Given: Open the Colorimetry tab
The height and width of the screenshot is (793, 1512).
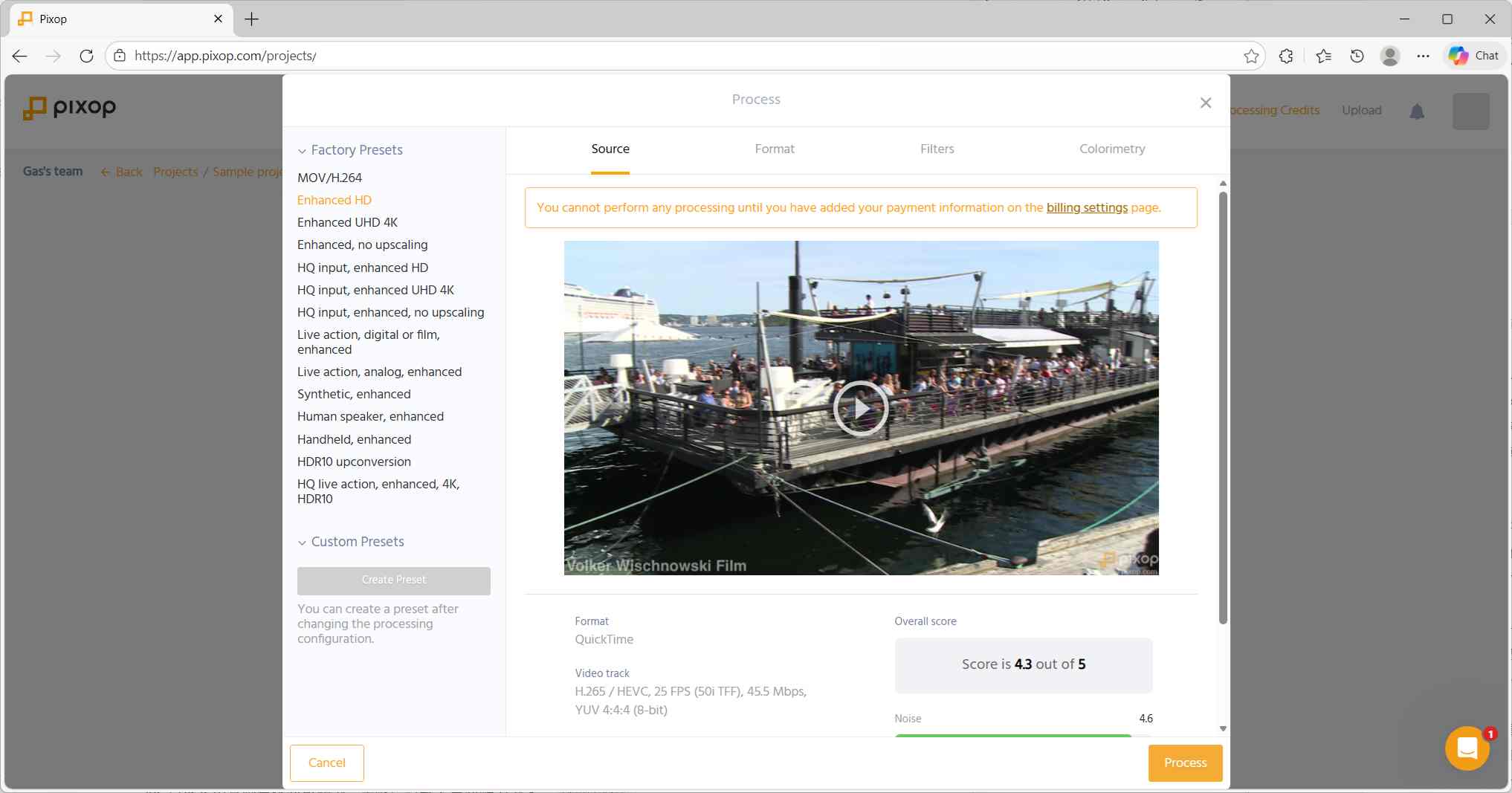Looking at the screenshot, I should (1111, 149).
